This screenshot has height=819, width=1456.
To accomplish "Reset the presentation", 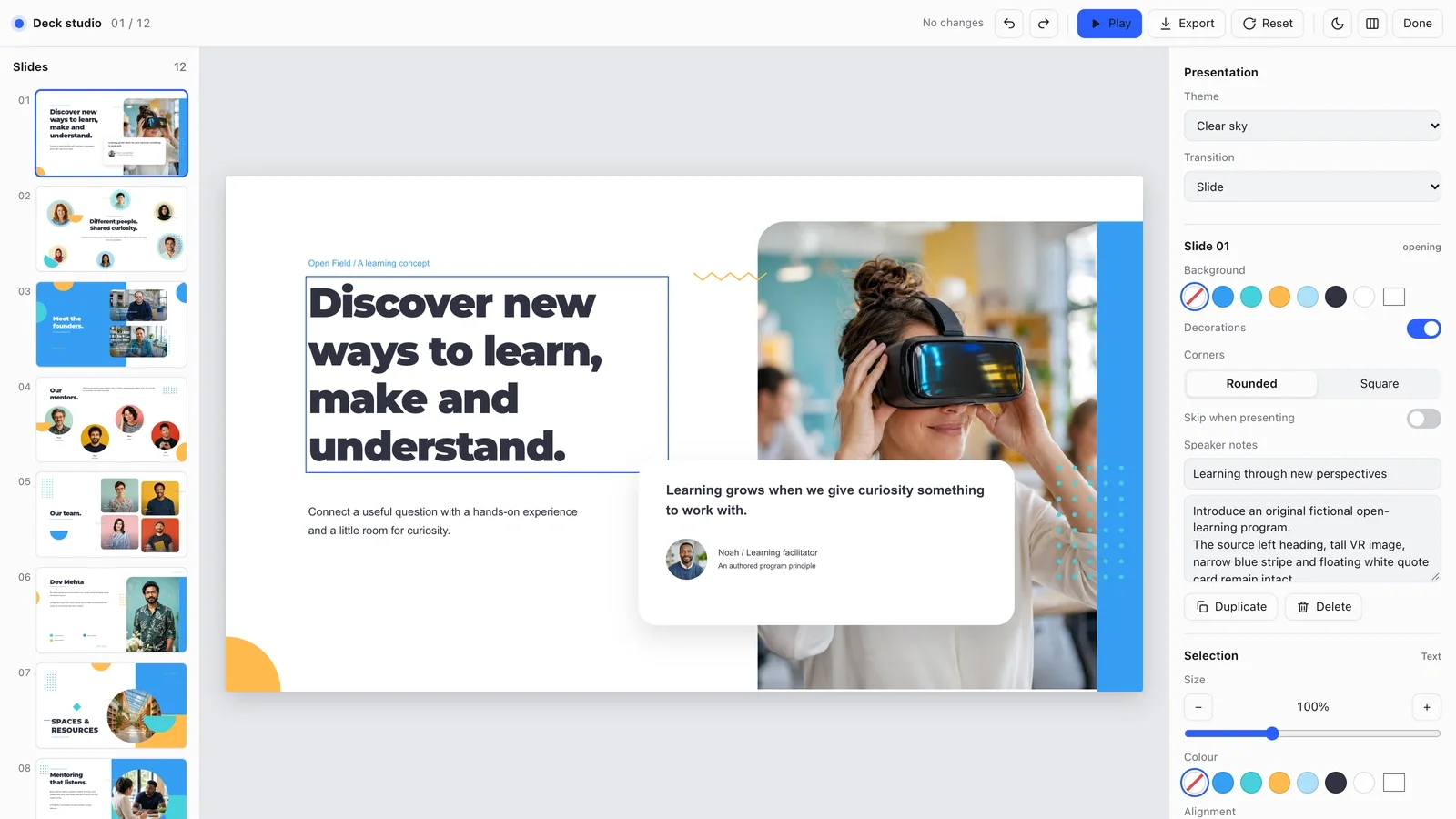I will click(x=1268, y=24).
